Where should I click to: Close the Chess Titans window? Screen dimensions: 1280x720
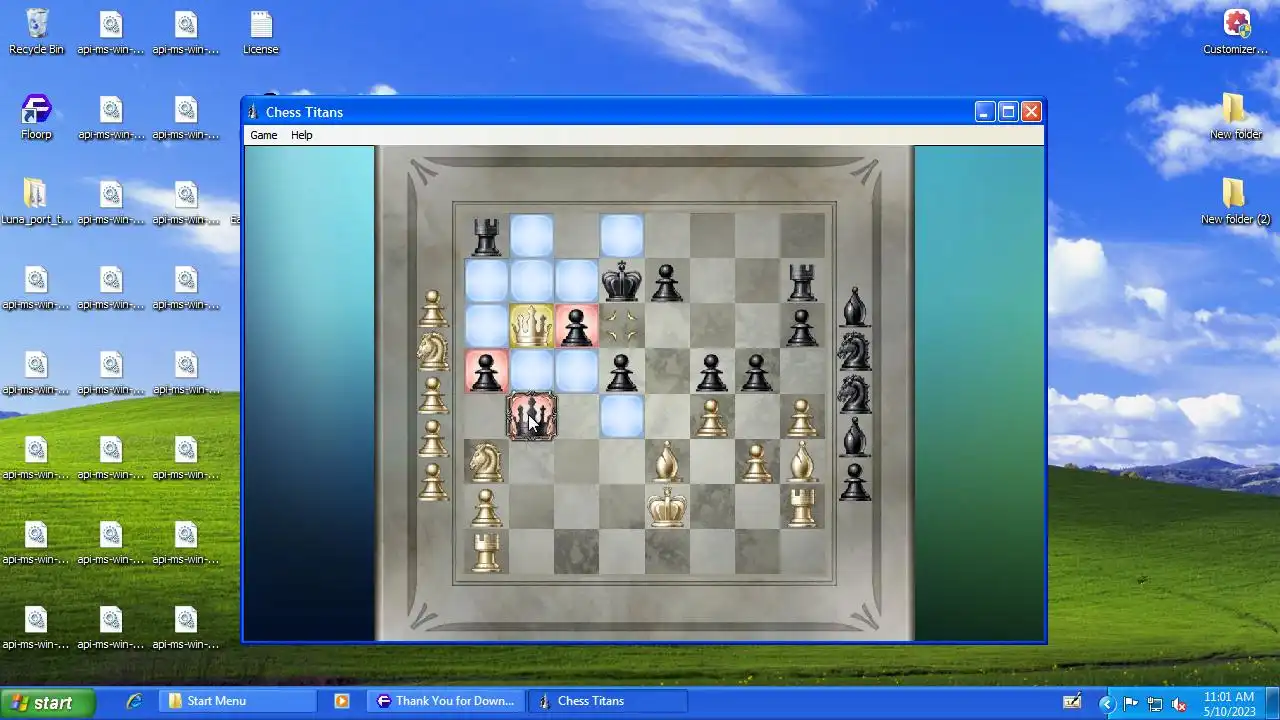pos(1031,112)
